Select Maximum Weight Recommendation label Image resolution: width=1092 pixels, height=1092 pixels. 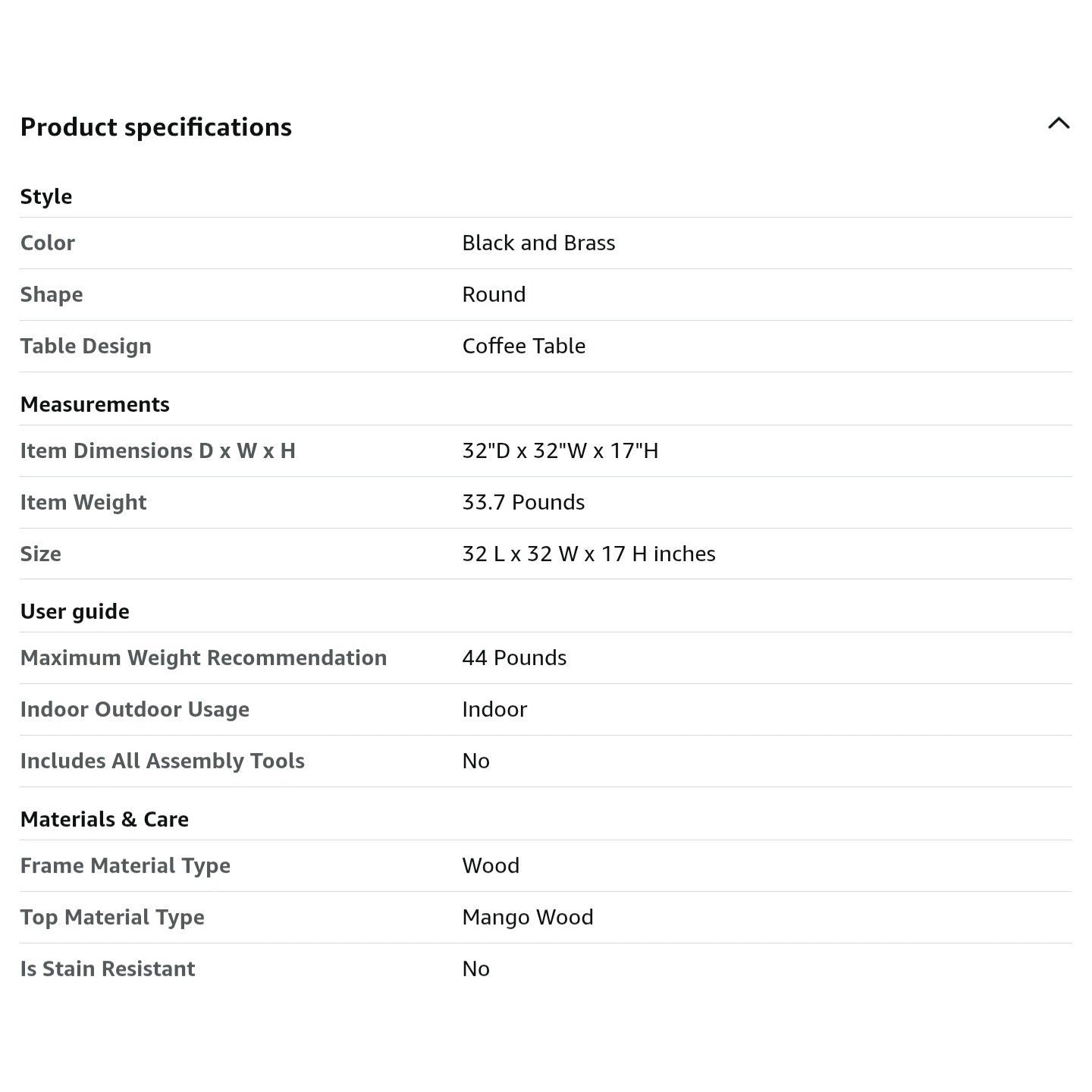(203, 657)
